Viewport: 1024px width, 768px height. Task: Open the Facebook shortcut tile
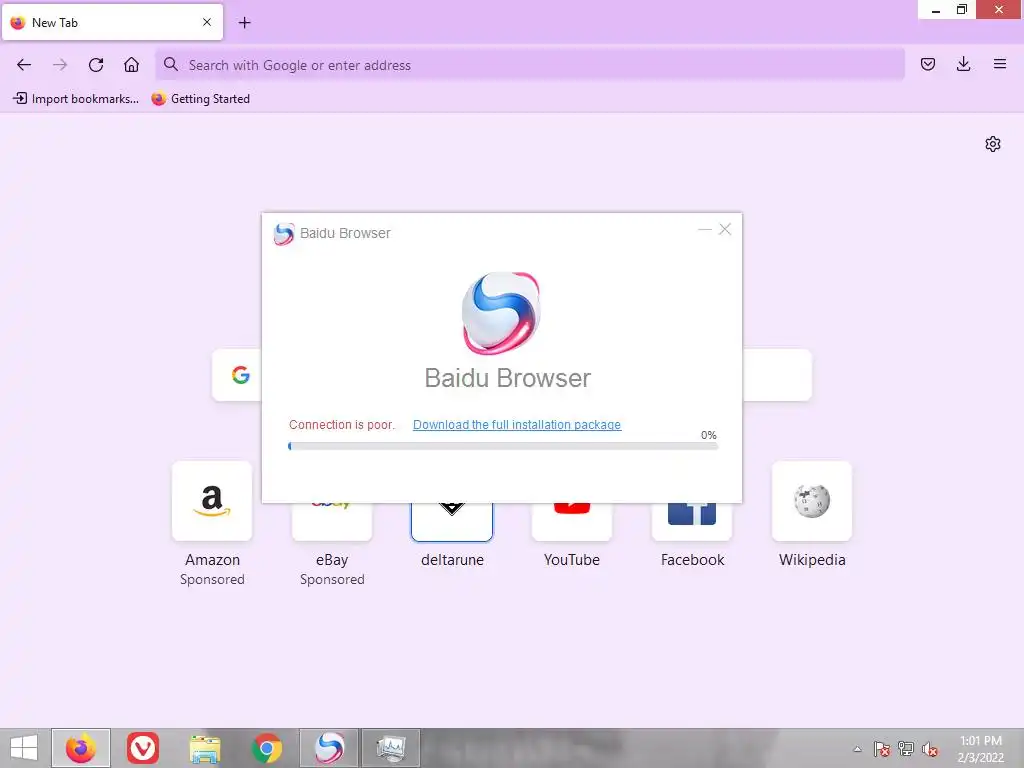tap(692, 522)
